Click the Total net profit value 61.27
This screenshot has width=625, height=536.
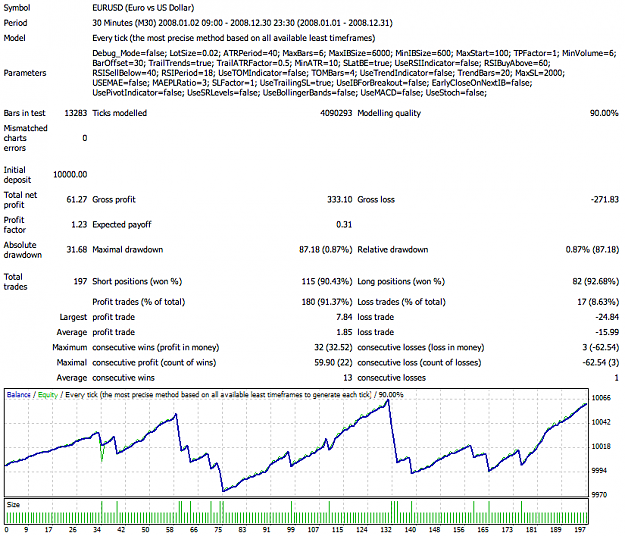pyautogui.click(x=77, y=200)
